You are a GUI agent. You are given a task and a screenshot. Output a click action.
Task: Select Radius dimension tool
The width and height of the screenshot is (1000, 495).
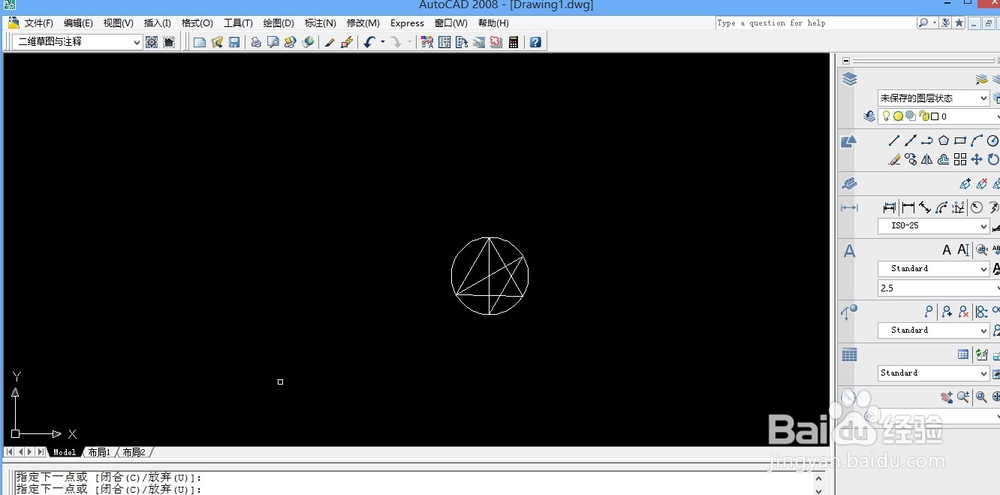[977, 207]
